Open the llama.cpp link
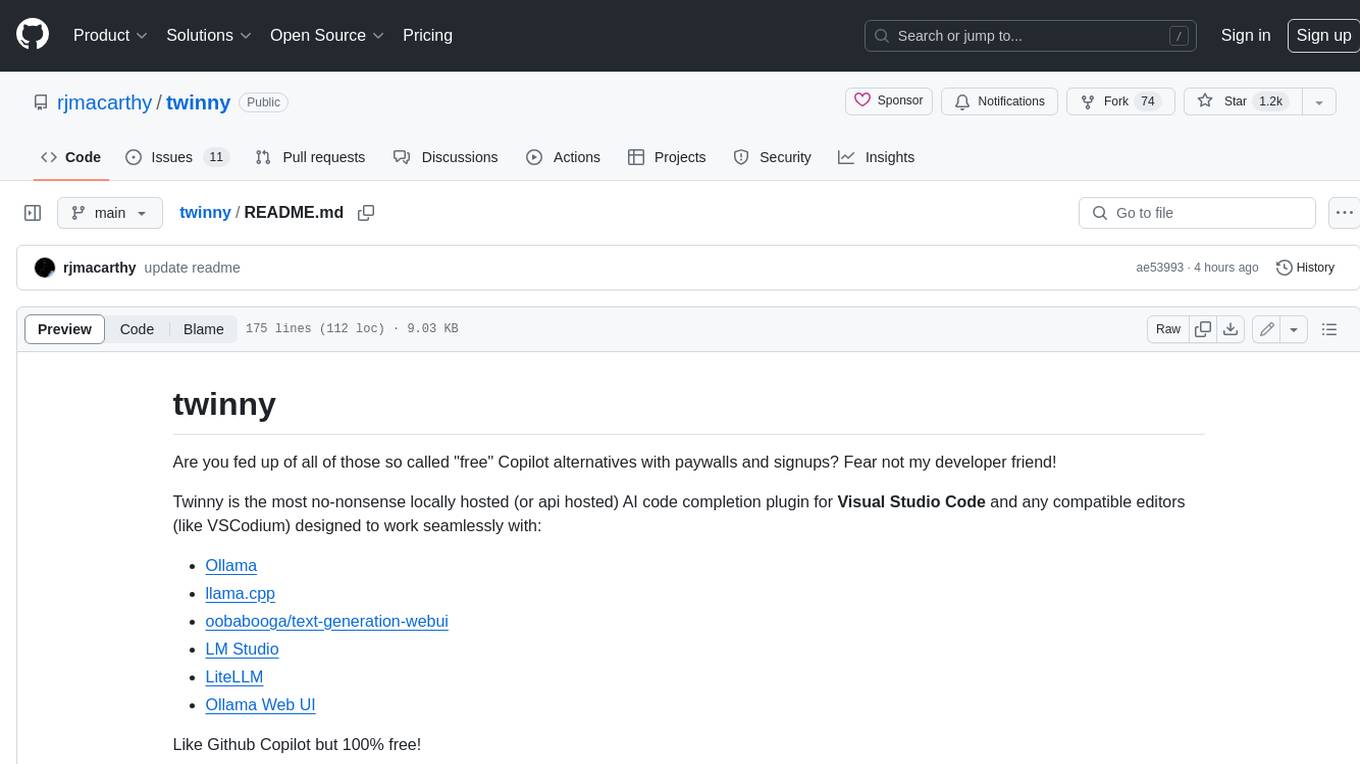 pos(240,593)
